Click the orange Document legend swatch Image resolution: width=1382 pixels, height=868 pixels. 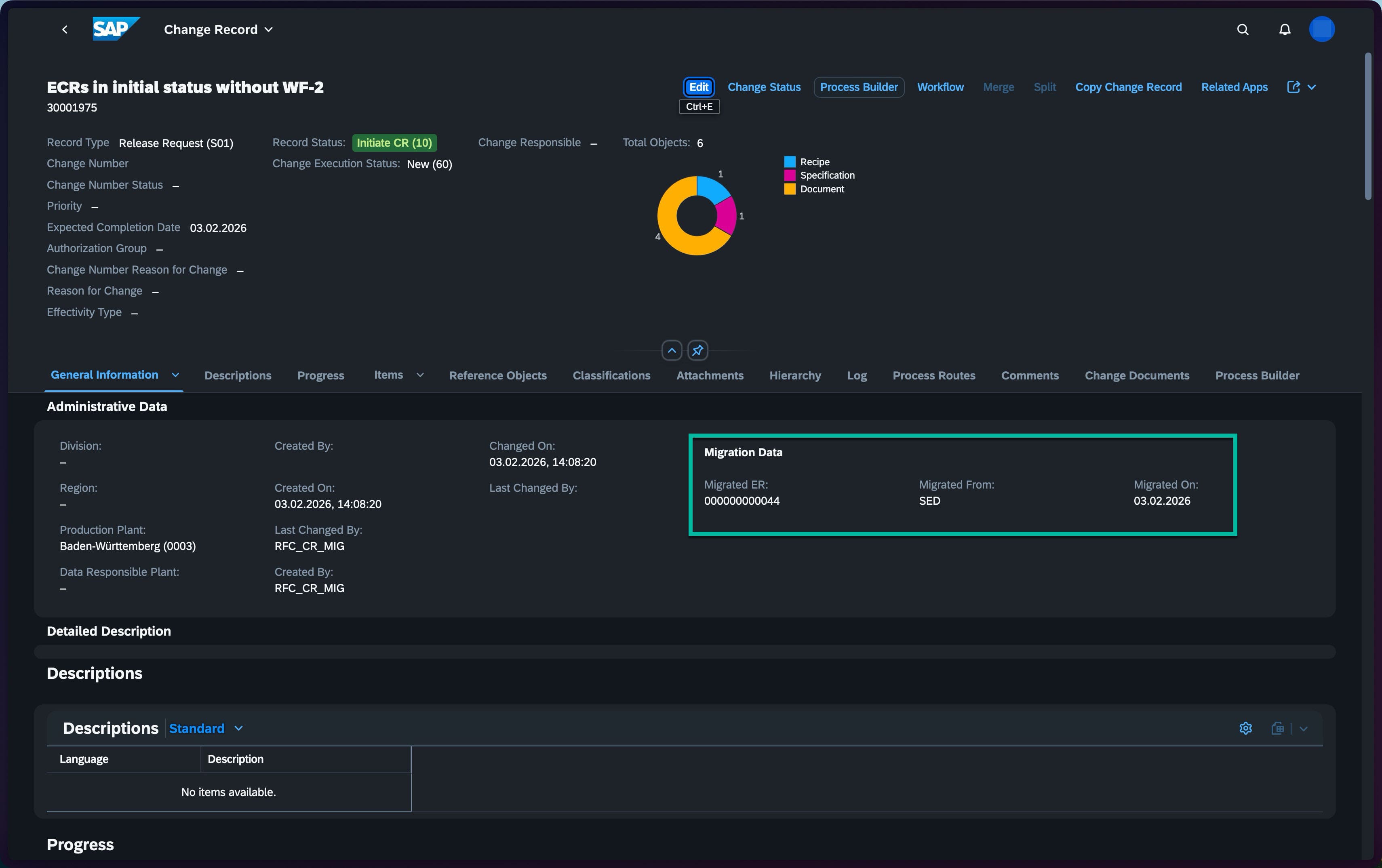[790, 189]
